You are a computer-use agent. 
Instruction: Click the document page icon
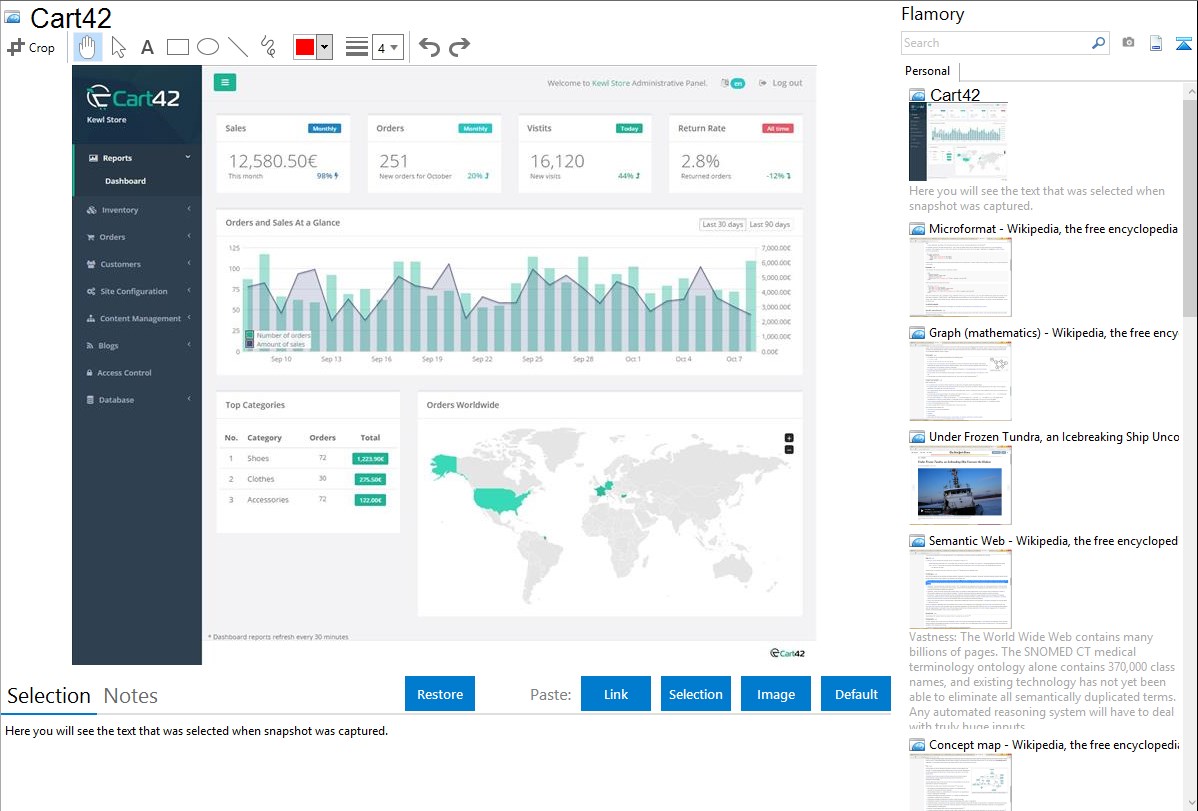(x=1156, y=43)
